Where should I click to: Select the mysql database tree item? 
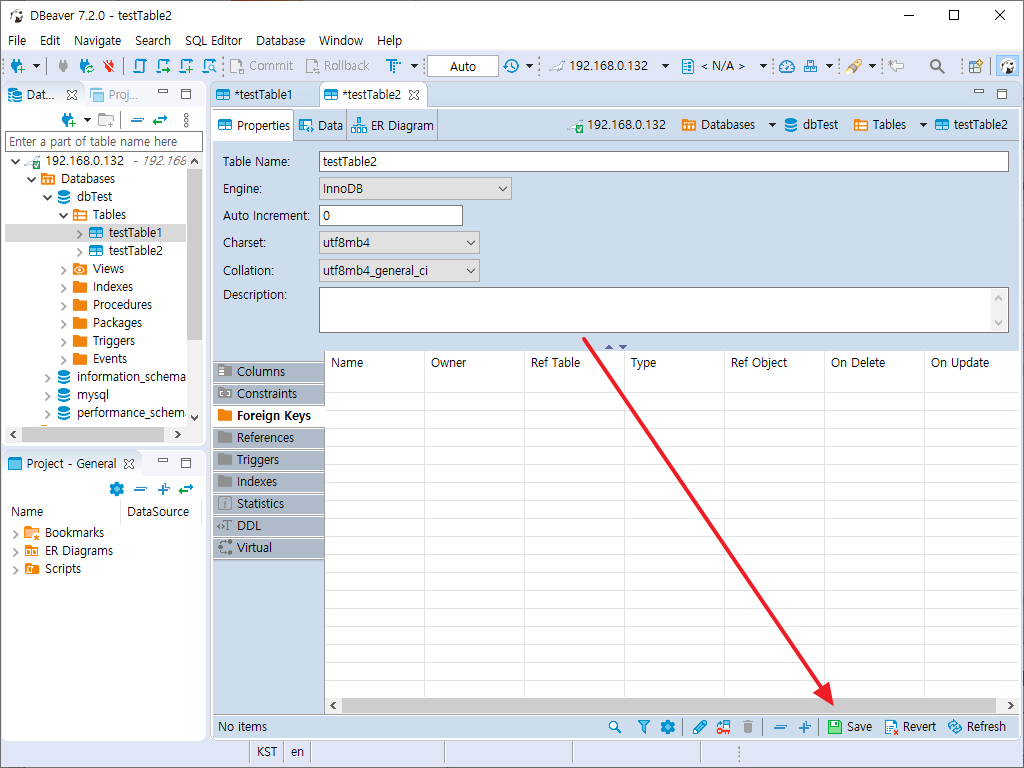click(92, 395)
